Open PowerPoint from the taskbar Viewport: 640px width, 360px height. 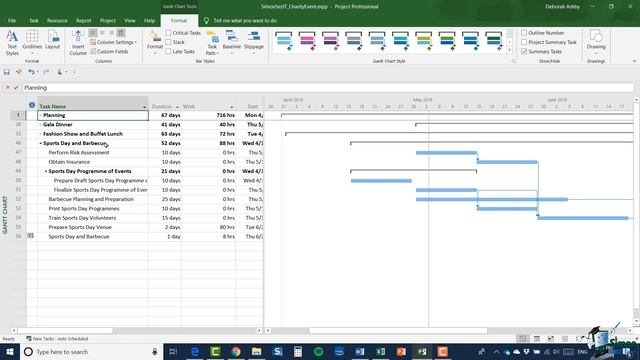(x=401, y=351)
